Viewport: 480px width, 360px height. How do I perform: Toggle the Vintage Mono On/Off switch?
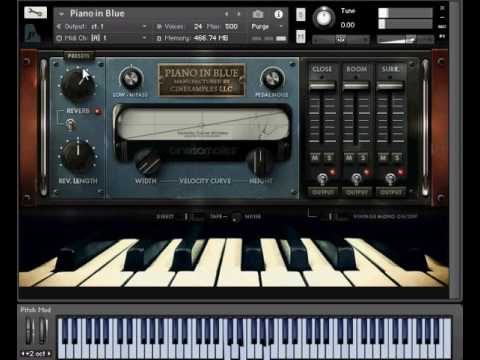[337, 217]
